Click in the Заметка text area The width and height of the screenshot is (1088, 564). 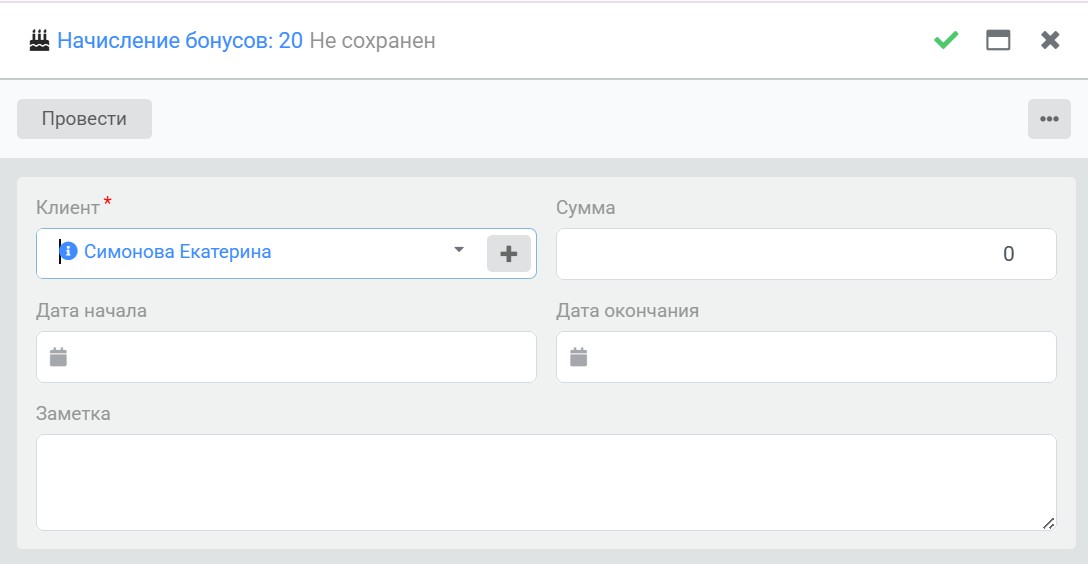pos(546,483)
